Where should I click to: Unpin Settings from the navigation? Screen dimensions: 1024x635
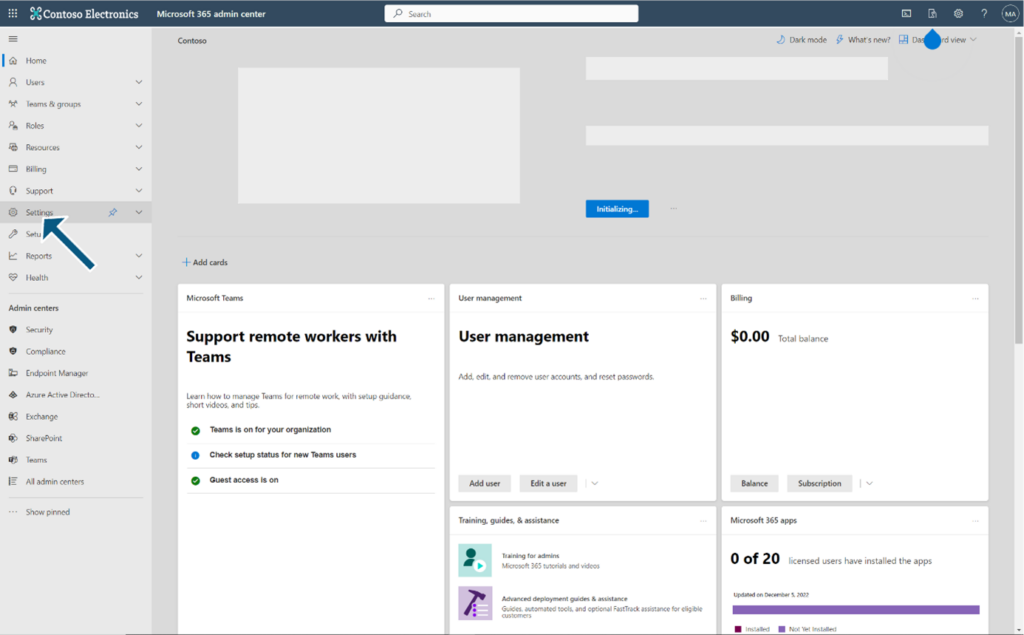click(112, 212)
